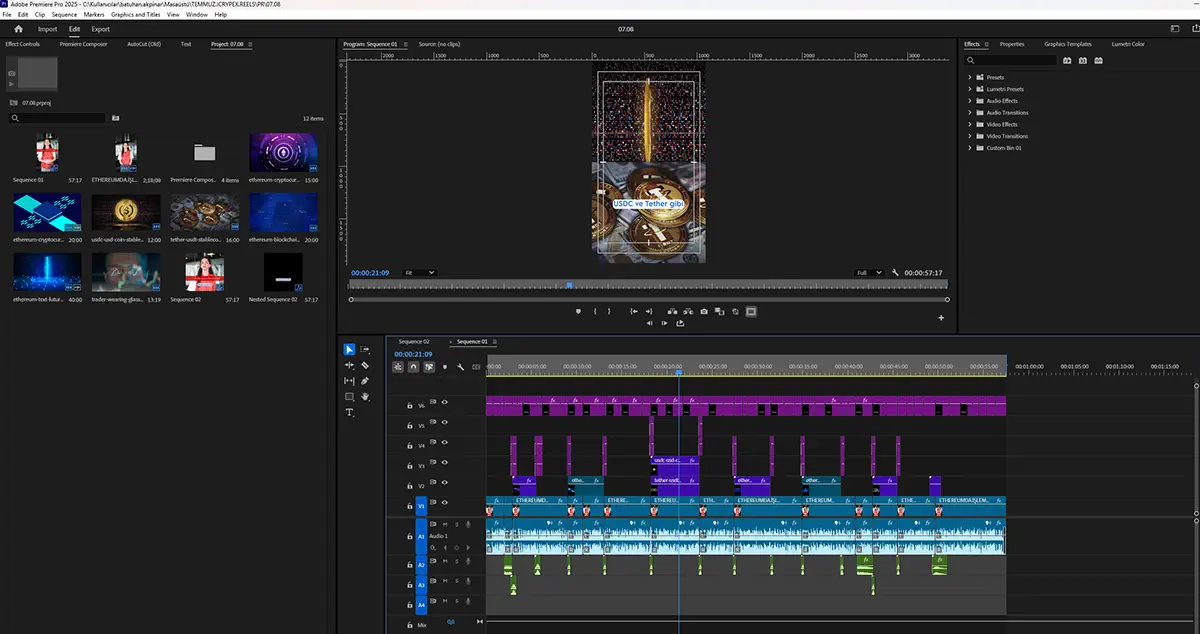The width and height of the screenshot is (1200, 634).
Task: Hide track V6 output with eye icon
Action: [x=445, y=402]
